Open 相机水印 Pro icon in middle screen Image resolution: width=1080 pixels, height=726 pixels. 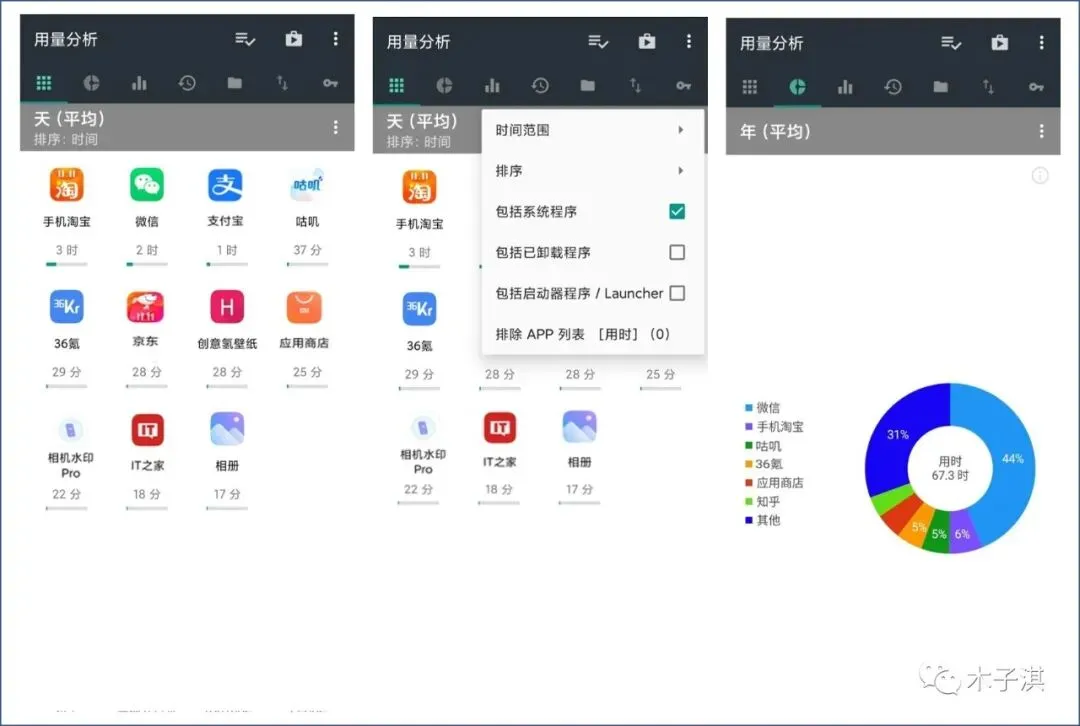[x=423, y=428]
